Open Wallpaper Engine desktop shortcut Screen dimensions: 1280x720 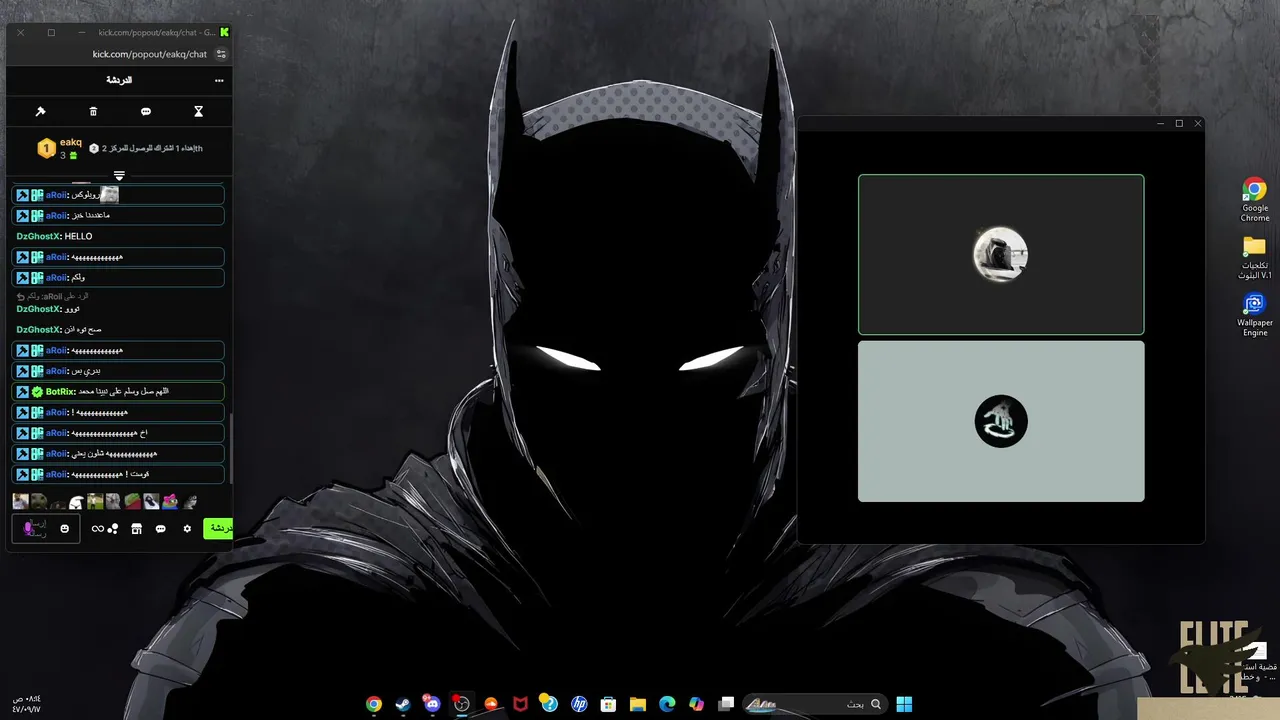tap(1255, 315)
